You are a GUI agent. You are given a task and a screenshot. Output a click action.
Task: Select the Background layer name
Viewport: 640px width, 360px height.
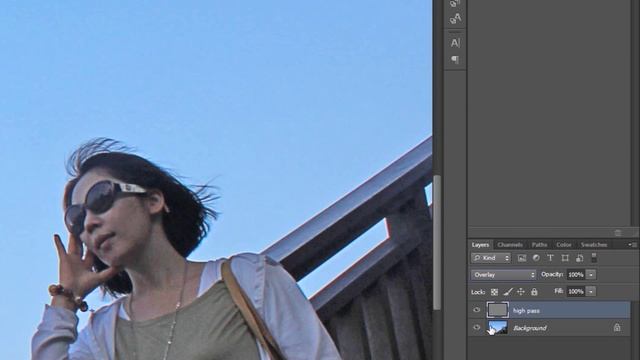529,328
